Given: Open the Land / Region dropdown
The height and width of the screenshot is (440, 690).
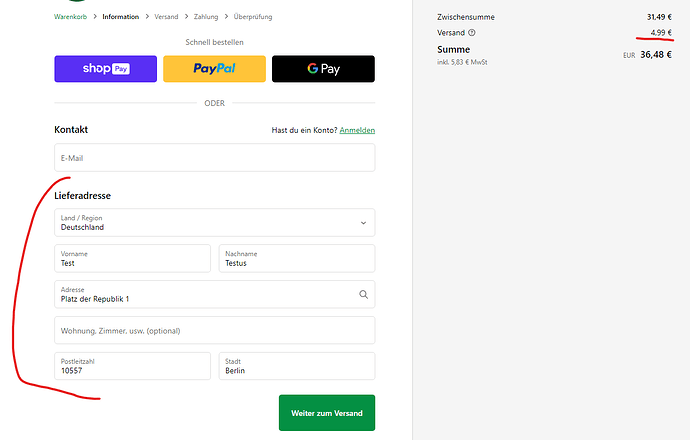Looking at the screenshot, I should 214,222.
